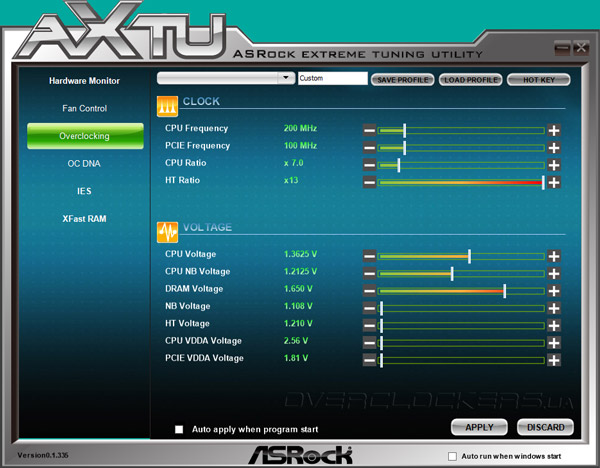The width and height of the screenshot is (600, 468).
Task: Open Hardware Monitor section
Action: click(x=84, y=81)
